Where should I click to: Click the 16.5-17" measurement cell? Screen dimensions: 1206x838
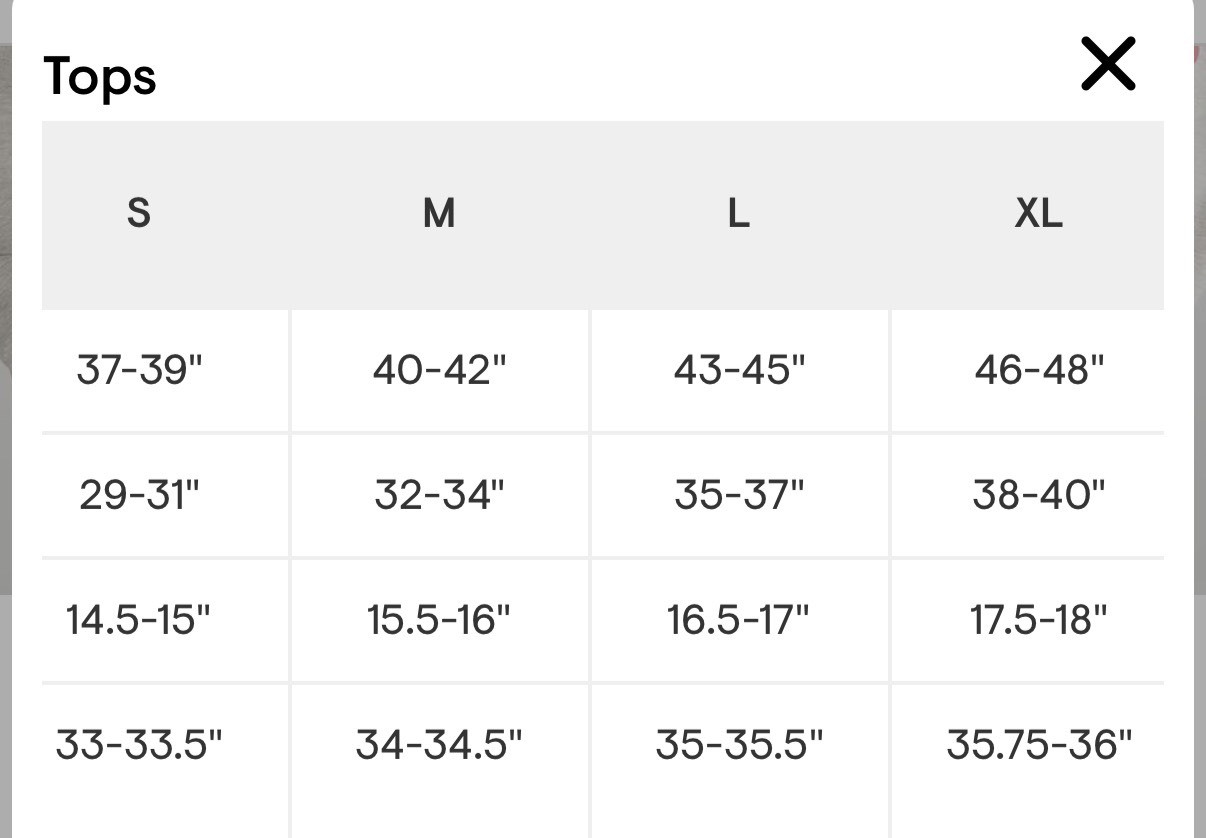point(738,620)
